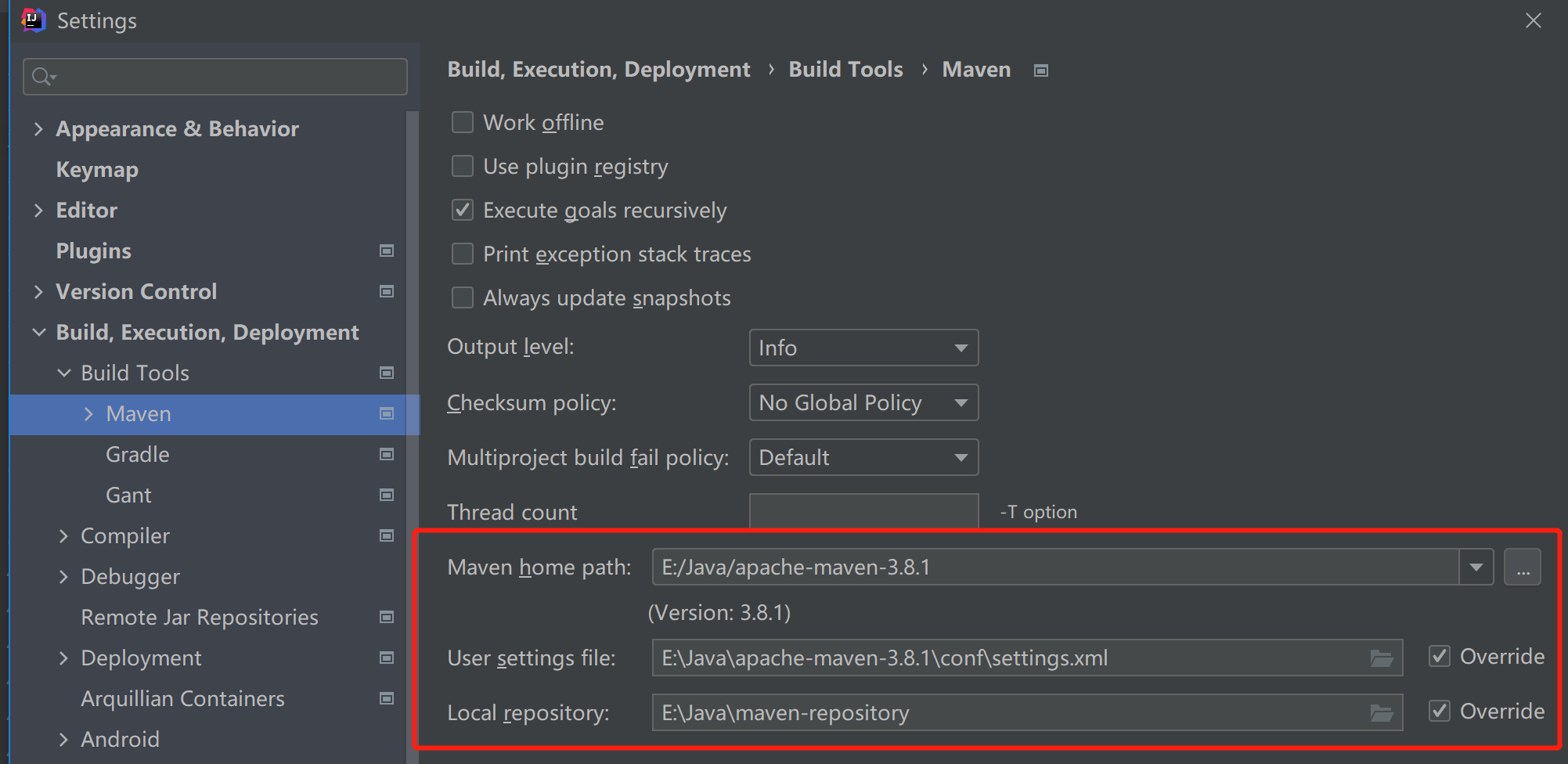Click folder icon in User settings file field

click(x=1381, y=658)
